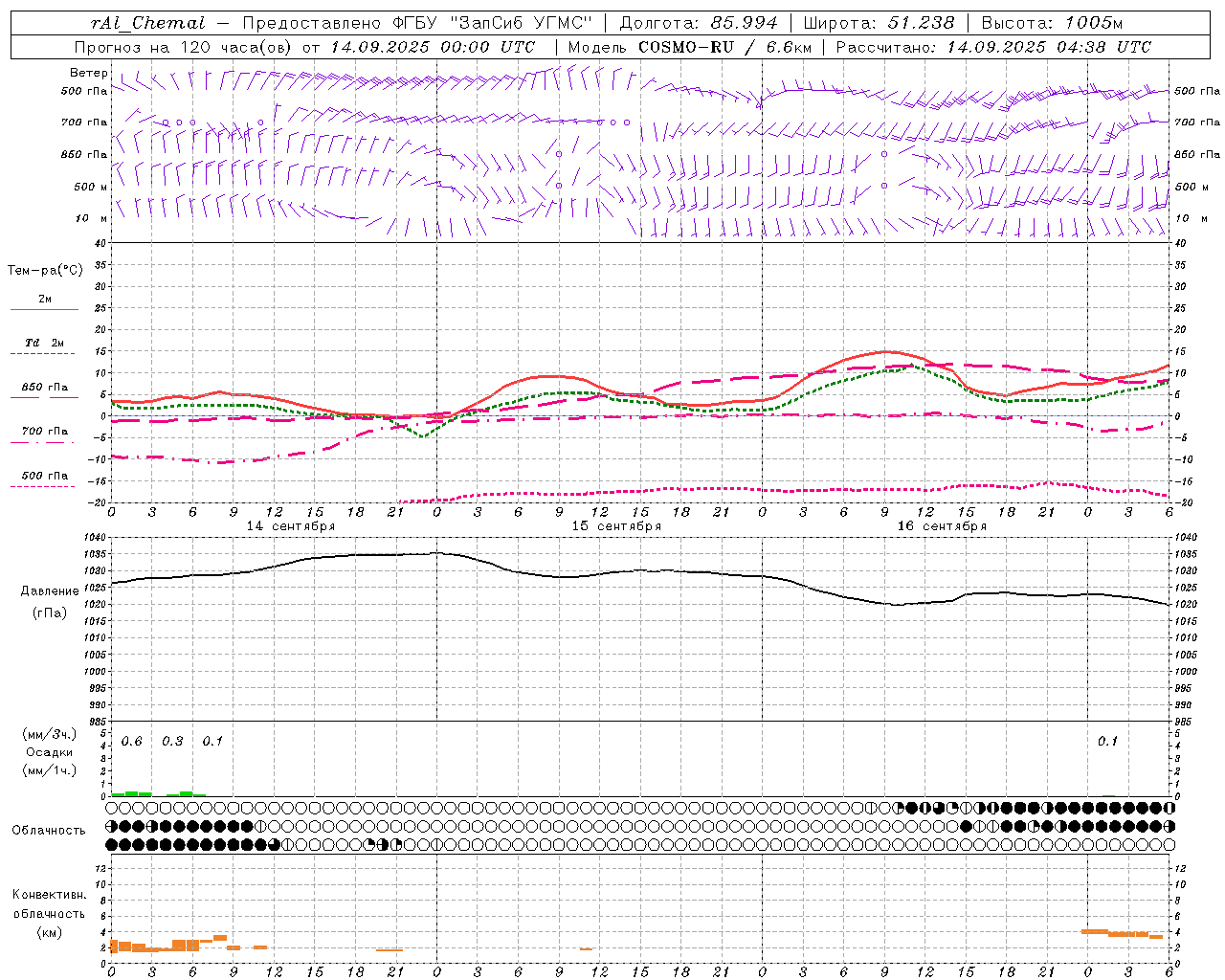
Task: Click the (гПа) unit label under Давление
Action: point(50,613)
